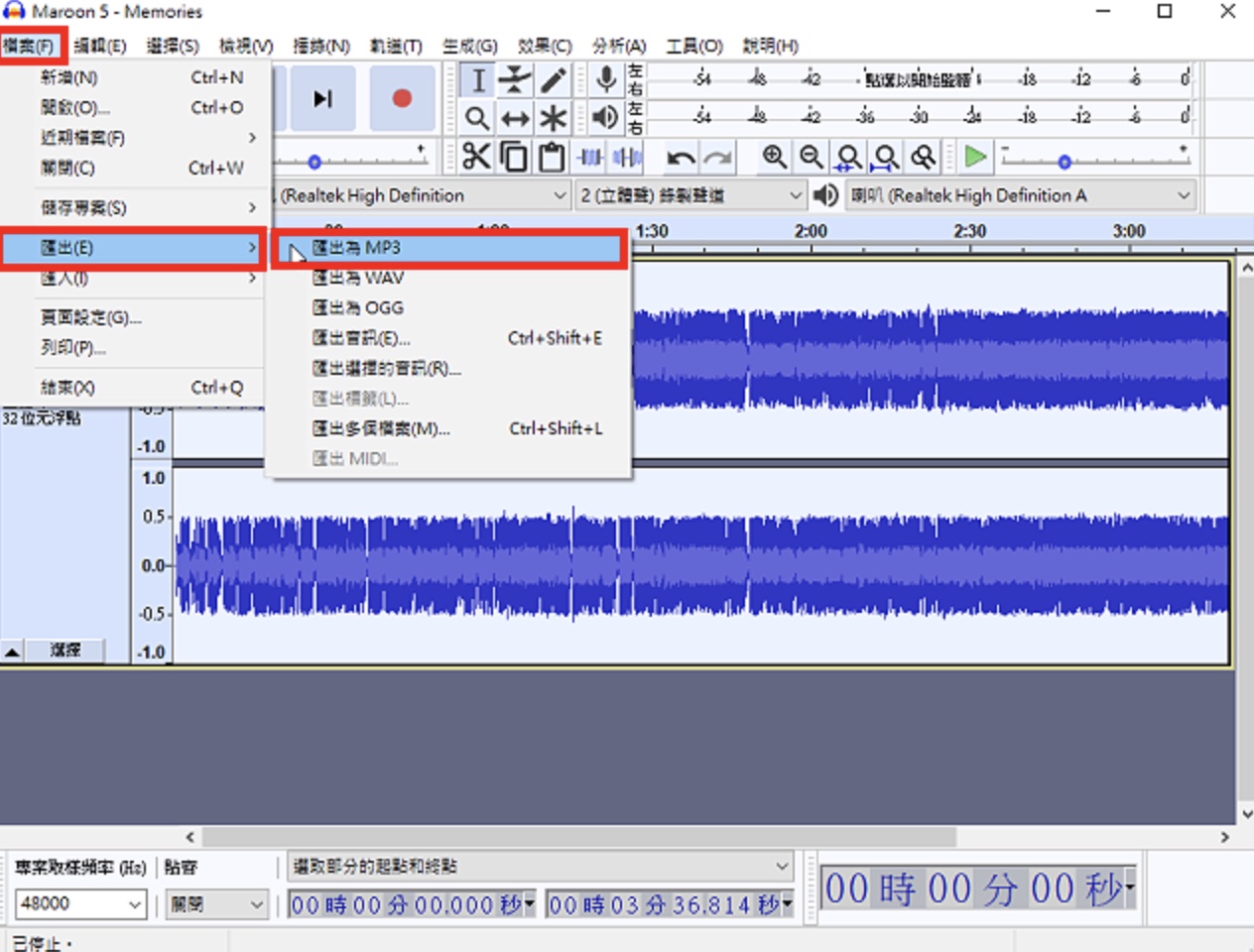Select the Selection (I-beam) tool

pyautogui.click(x=478, y=80)
